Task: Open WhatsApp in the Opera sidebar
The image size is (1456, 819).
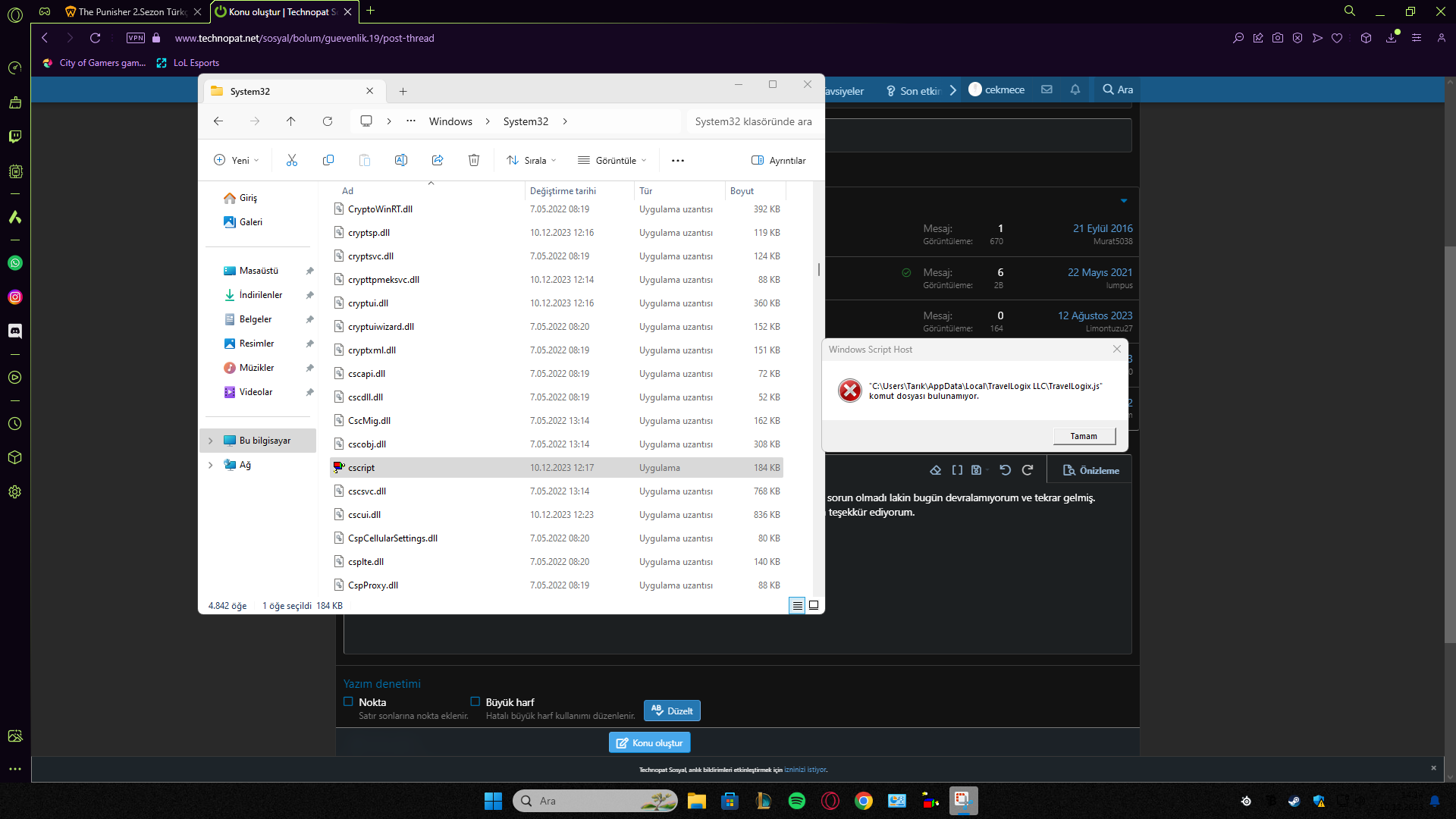Action: tap(15, 263)
